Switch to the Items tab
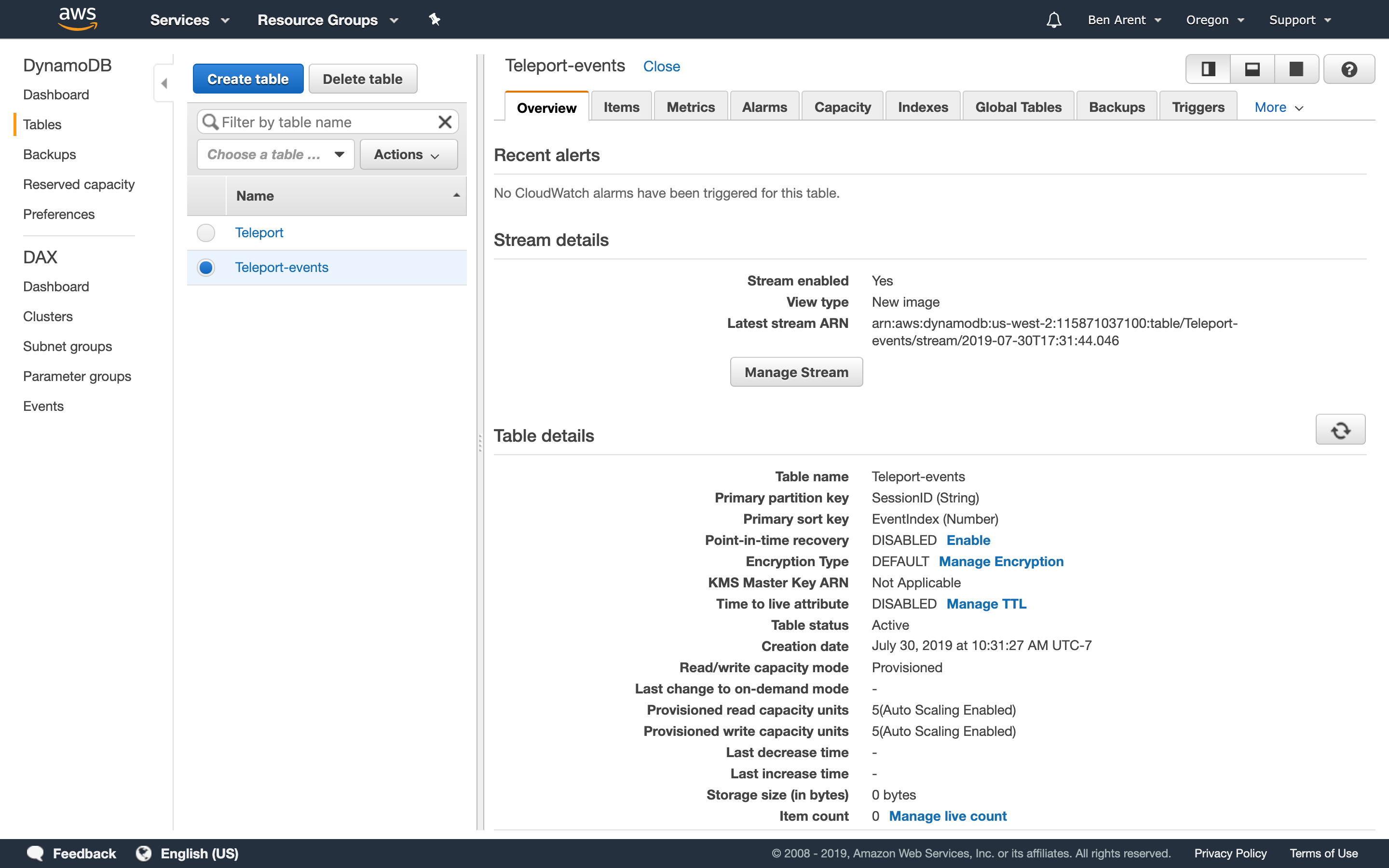 621,107
